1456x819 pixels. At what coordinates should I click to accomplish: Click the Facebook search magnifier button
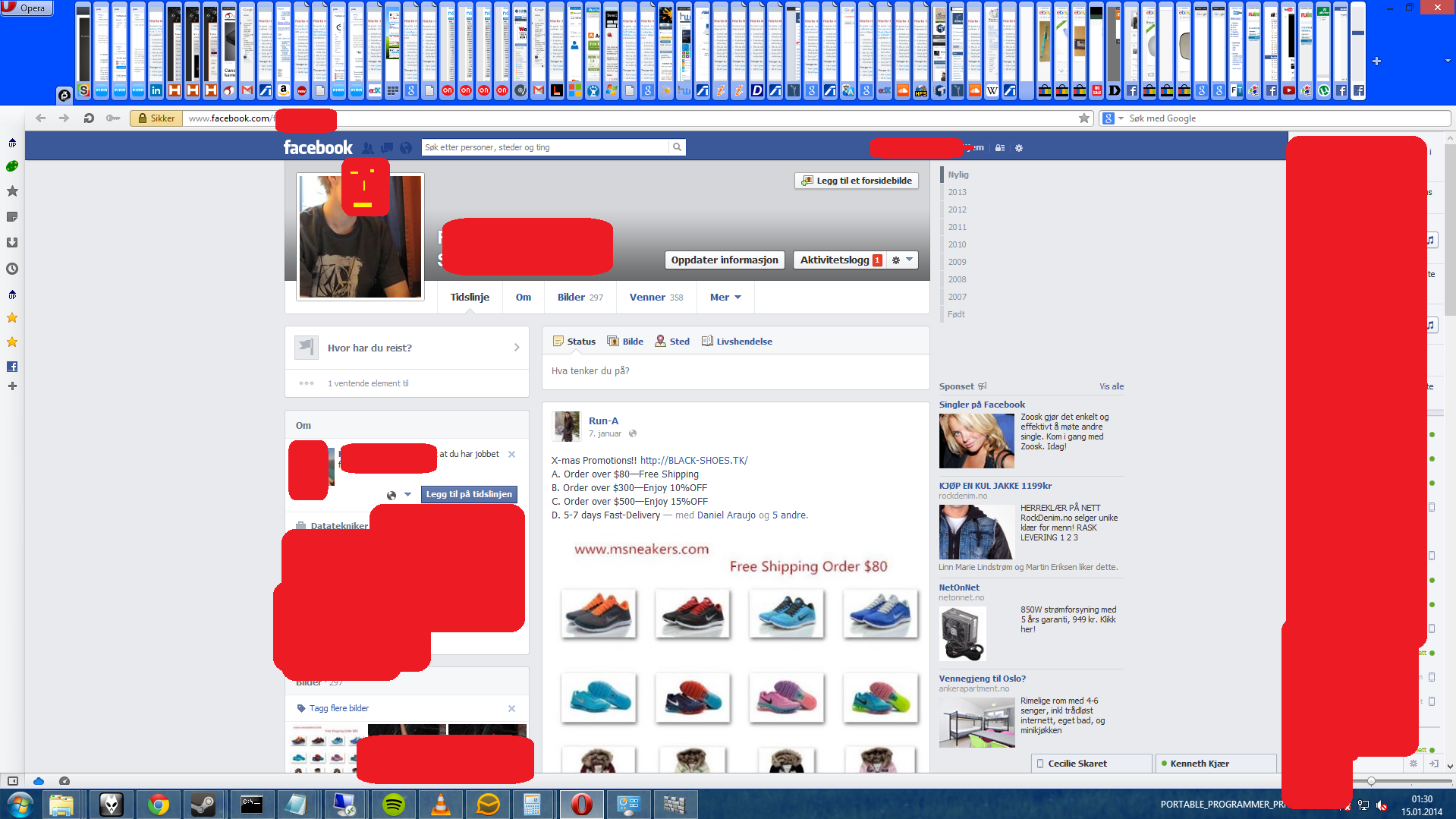[x=677, y=147]
